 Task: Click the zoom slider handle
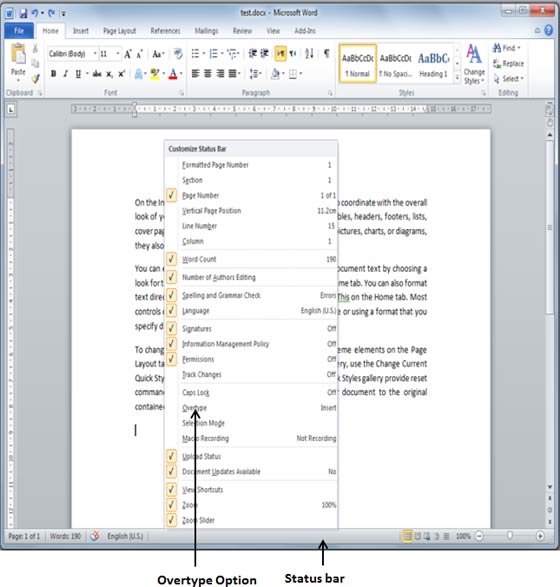point(509,536)
